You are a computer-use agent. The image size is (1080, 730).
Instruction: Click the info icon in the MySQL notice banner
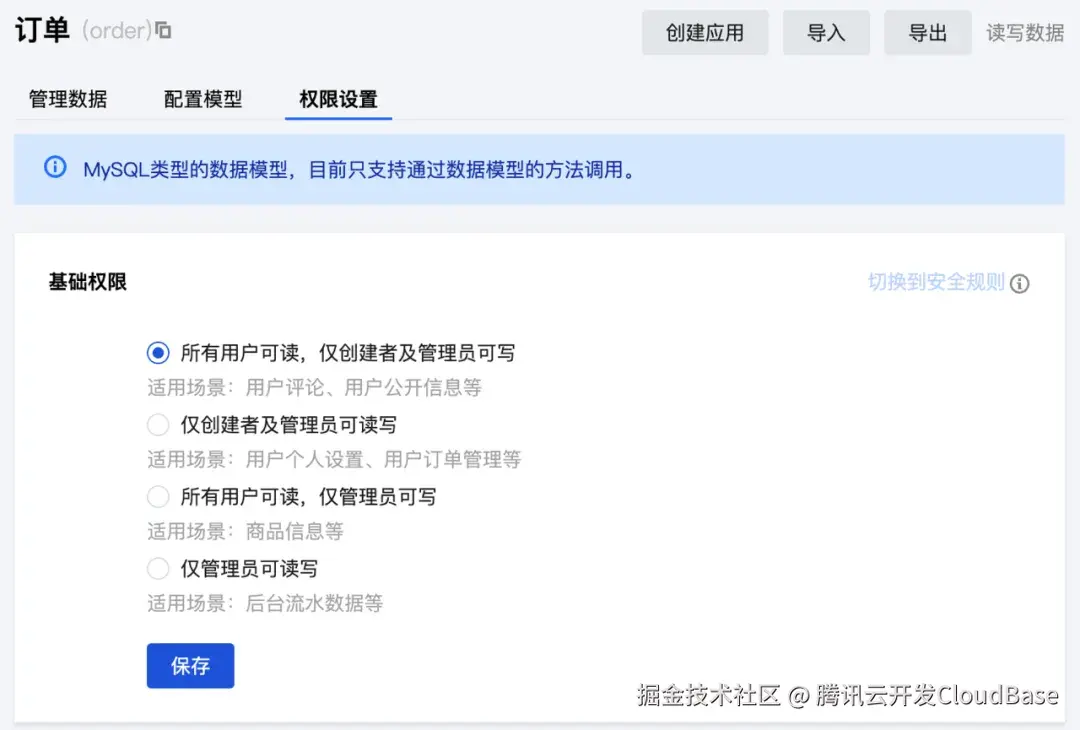click(55, 167)
